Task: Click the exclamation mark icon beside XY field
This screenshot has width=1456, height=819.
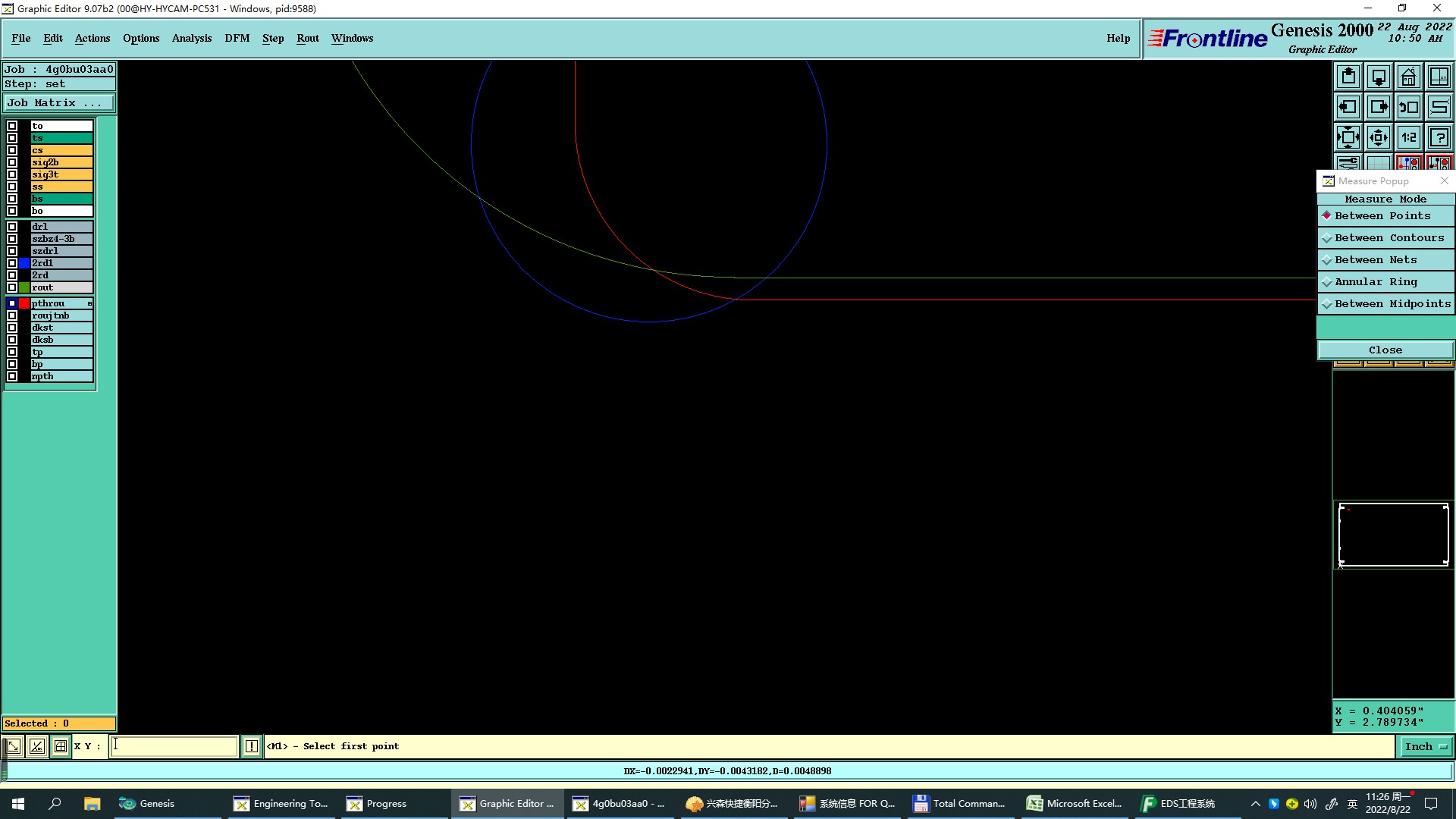Action: coord(252,746)
